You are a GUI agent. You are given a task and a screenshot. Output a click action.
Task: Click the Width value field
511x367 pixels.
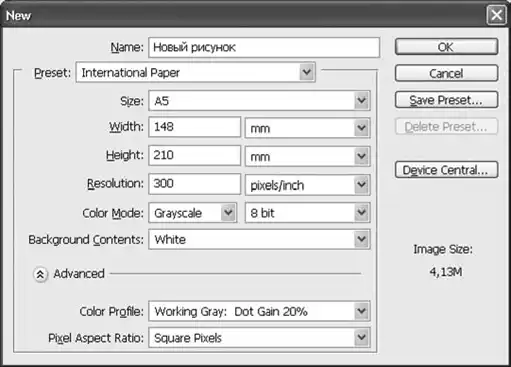coord(195,127)
